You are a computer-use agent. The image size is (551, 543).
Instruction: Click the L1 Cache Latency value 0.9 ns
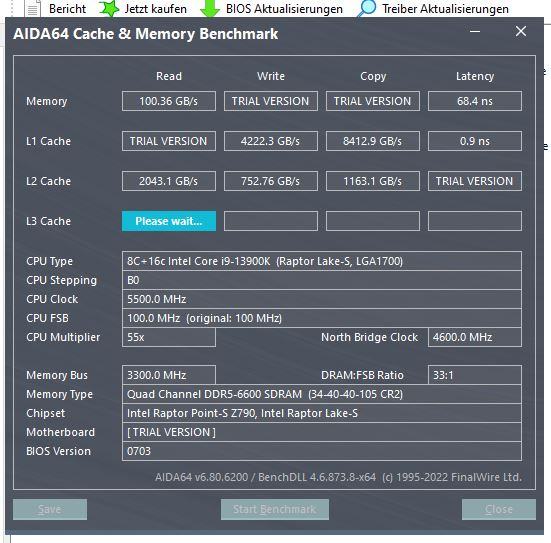click(475, 141)
